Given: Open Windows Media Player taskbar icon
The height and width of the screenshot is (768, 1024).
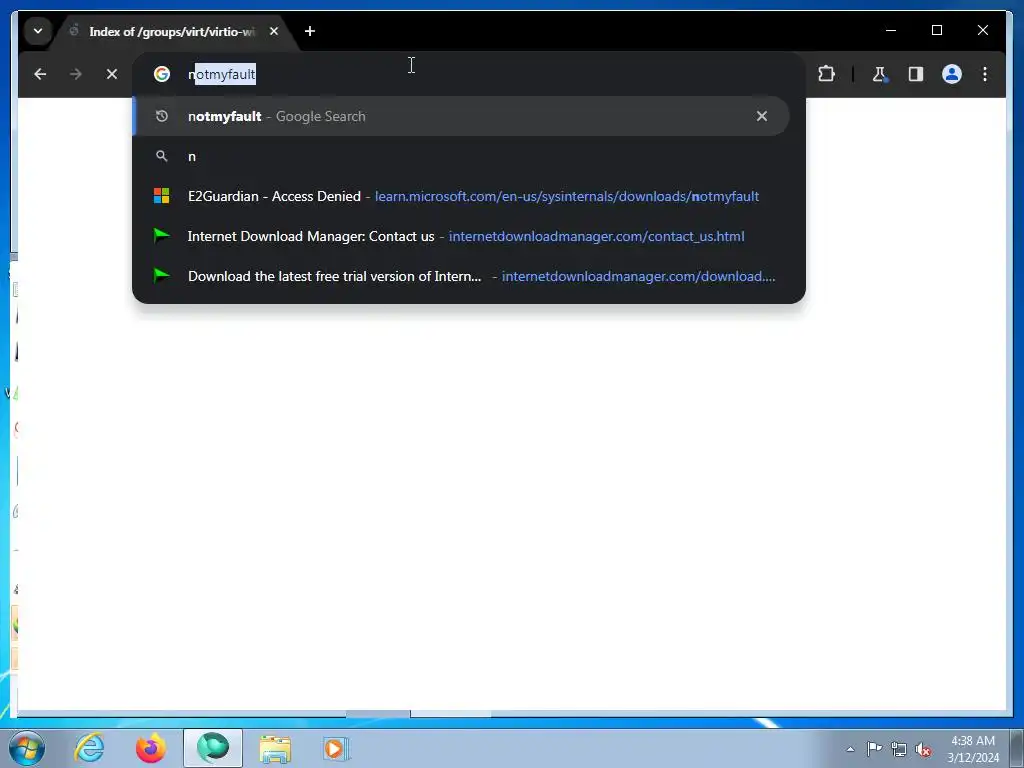Looking at the screenshot, I should pos(336,748).
